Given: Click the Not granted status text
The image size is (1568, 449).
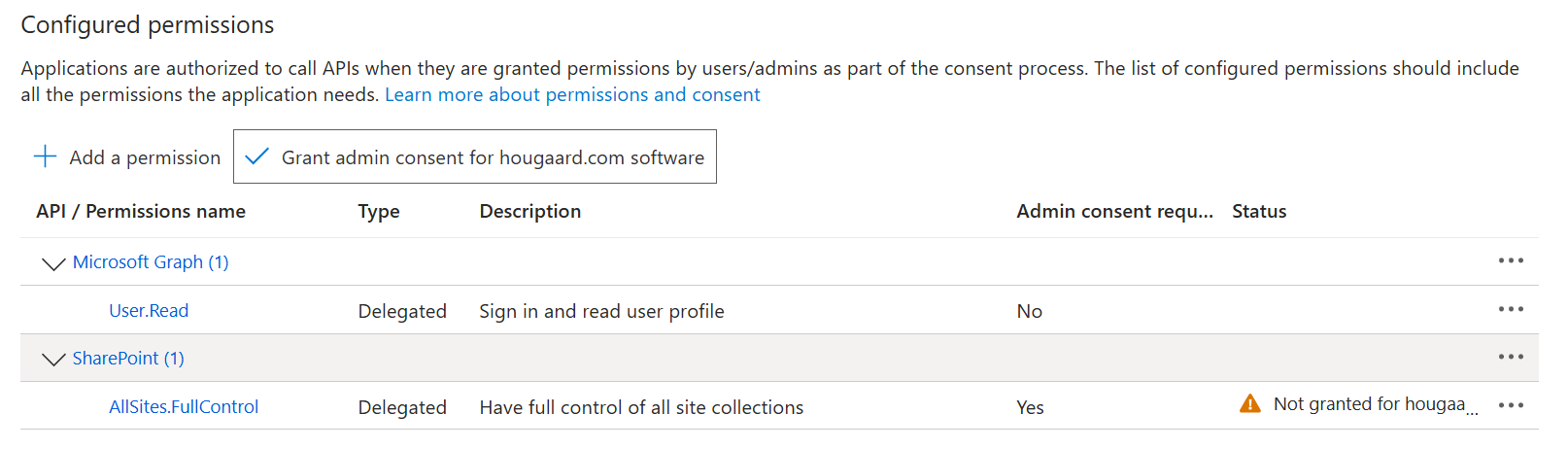Looking at the screenshot, I should click(1376, 404).
